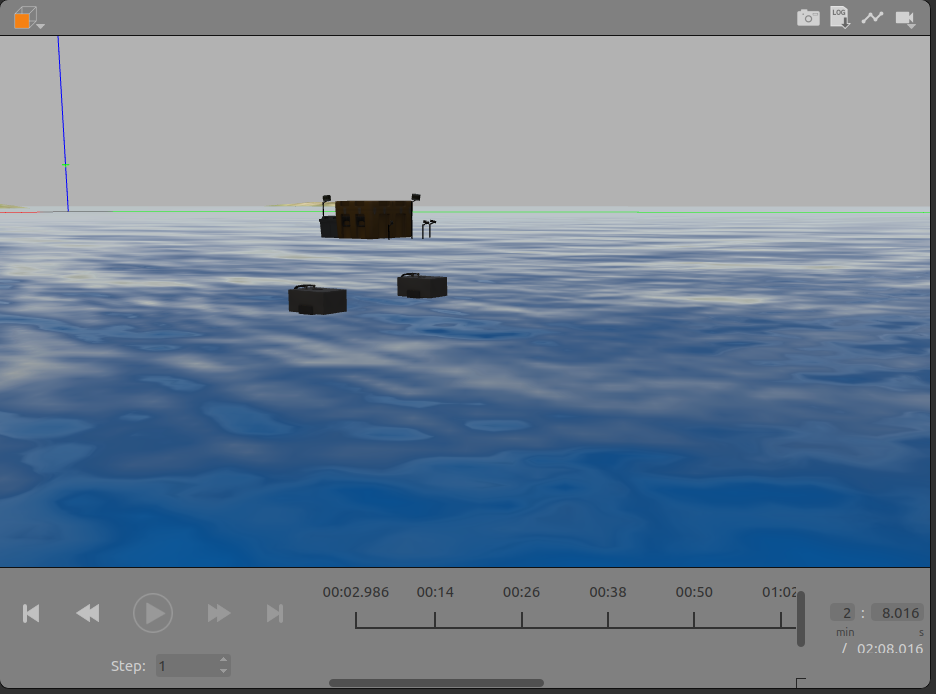Click the Step value input field
This screenshot has width=936, height=694.
click(x=185, y=665)
